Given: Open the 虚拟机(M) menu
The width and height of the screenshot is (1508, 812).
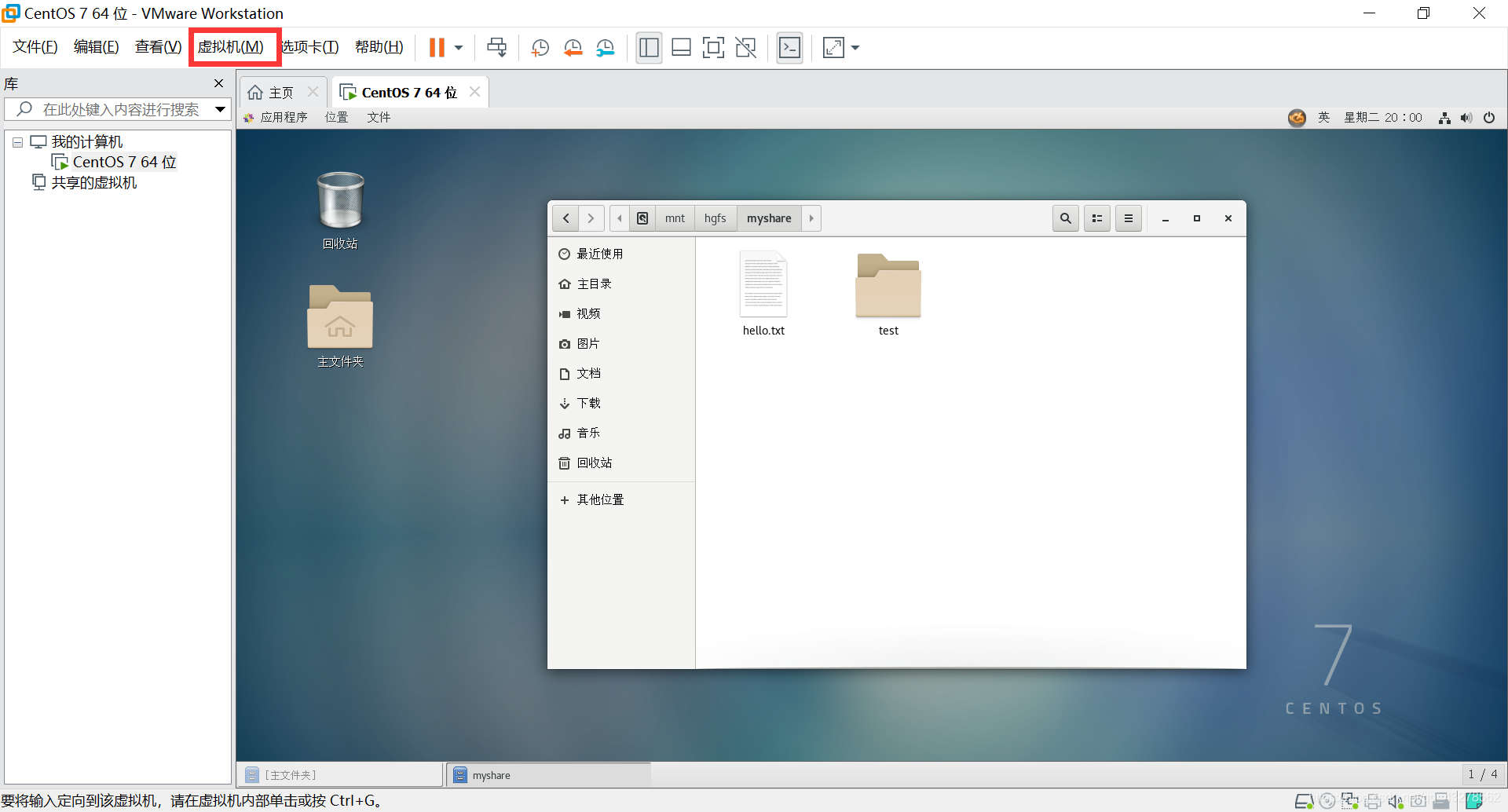Looking at the screenshot, I should pyautogui.click(x=231, y=47).
